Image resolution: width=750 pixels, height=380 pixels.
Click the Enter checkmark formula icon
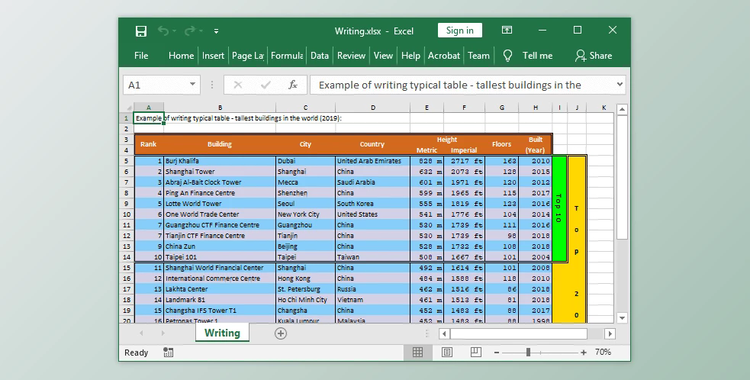[x=265, y=85]
